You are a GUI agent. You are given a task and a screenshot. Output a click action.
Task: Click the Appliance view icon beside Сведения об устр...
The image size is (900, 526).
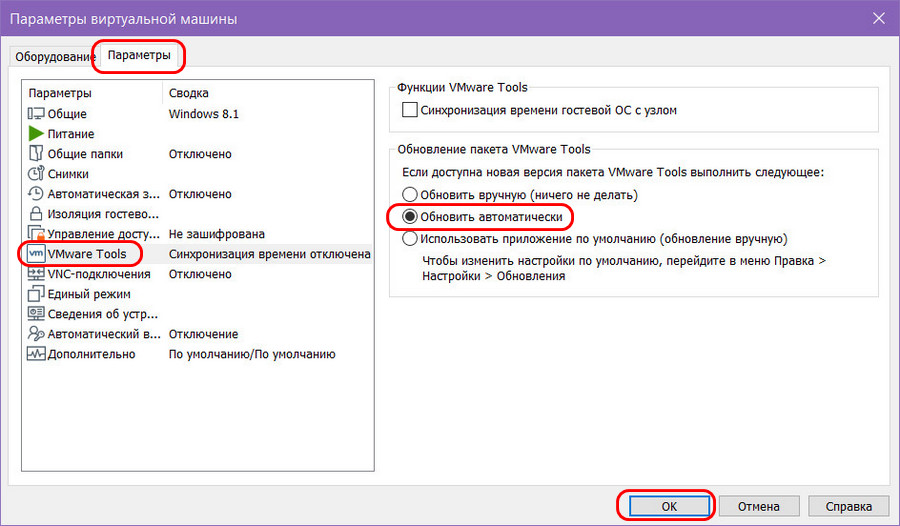(x=36, y=314)
